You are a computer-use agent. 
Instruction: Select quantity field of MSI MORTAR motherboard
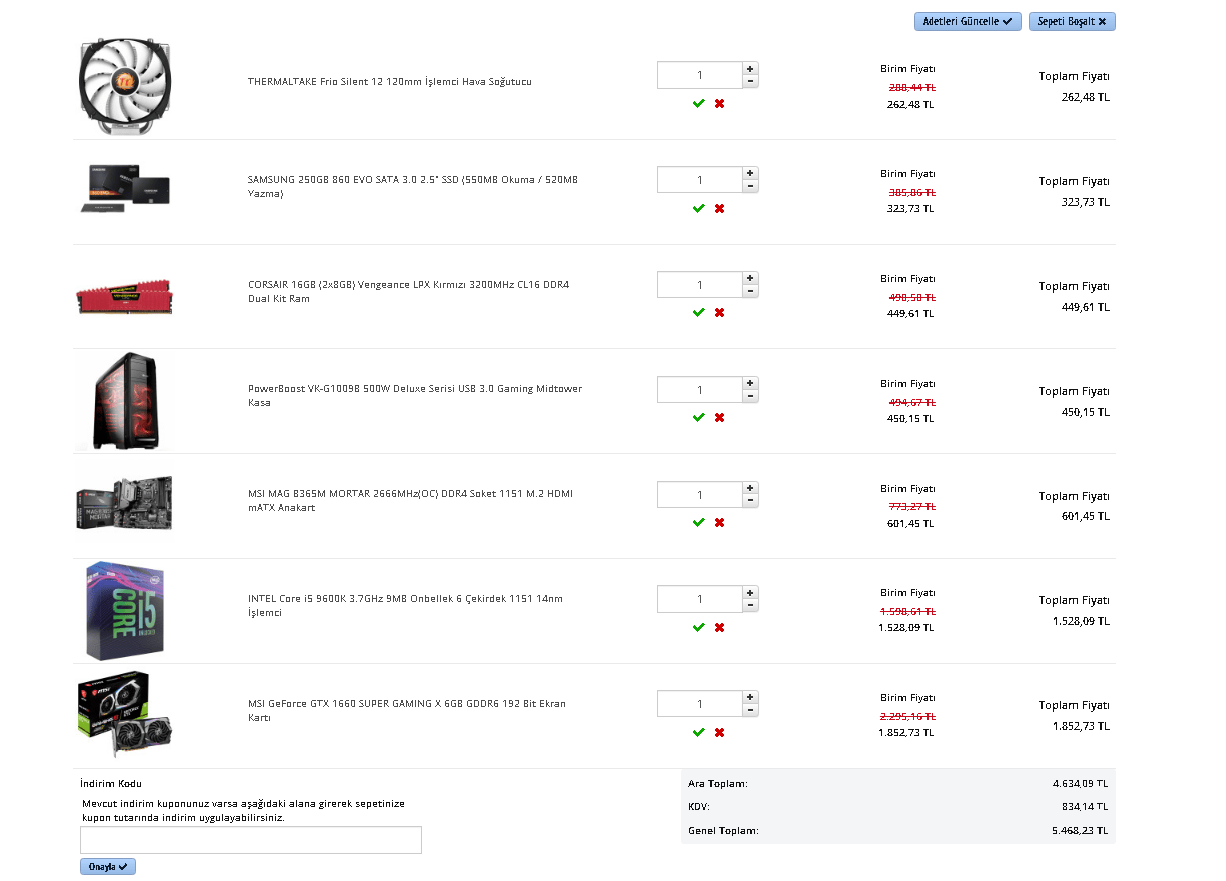(x=700, y=494)
